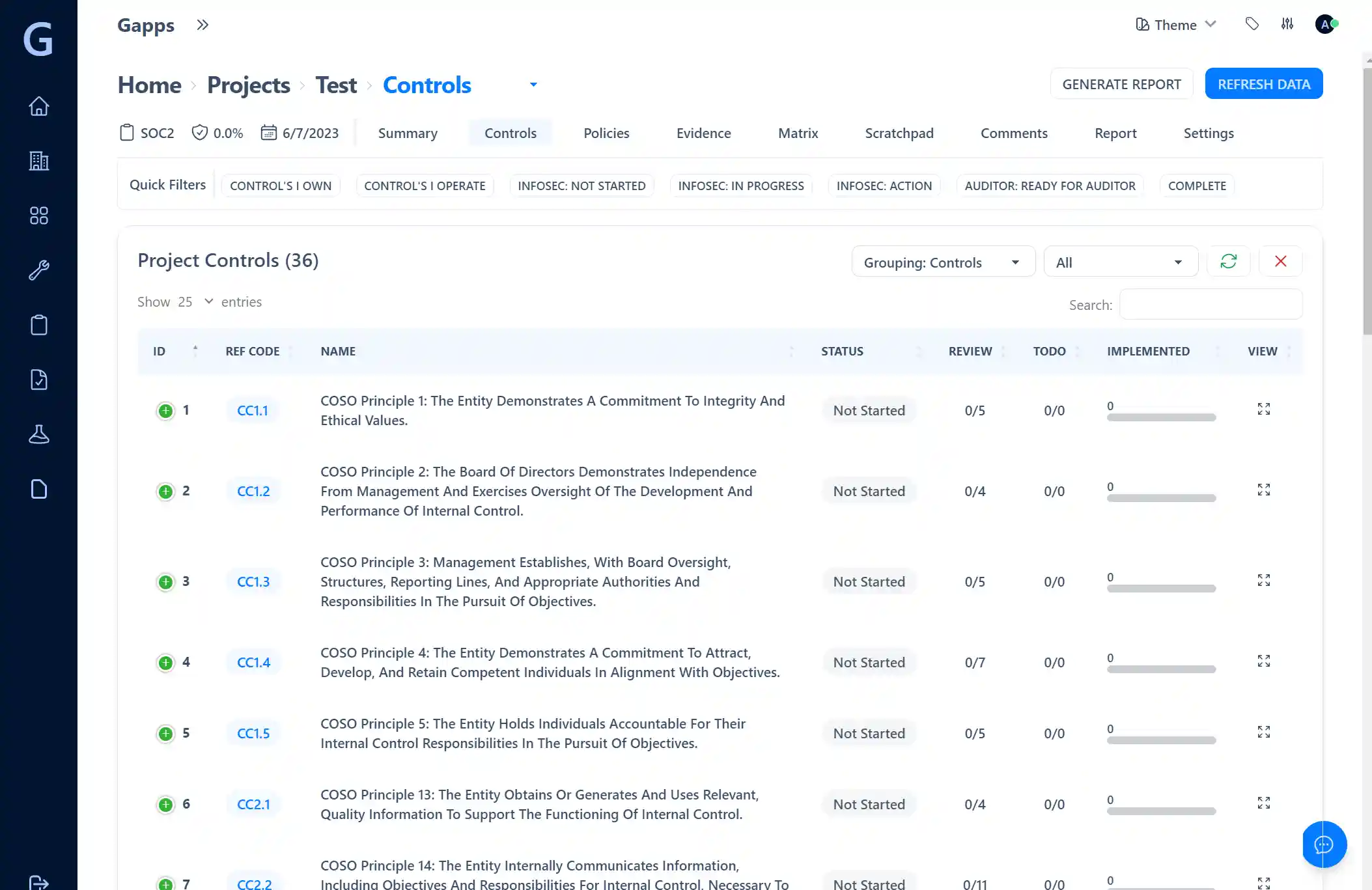1372x890 pixels.
Task: Click the tag icon in top bar
Action: tap(1252, 24)
